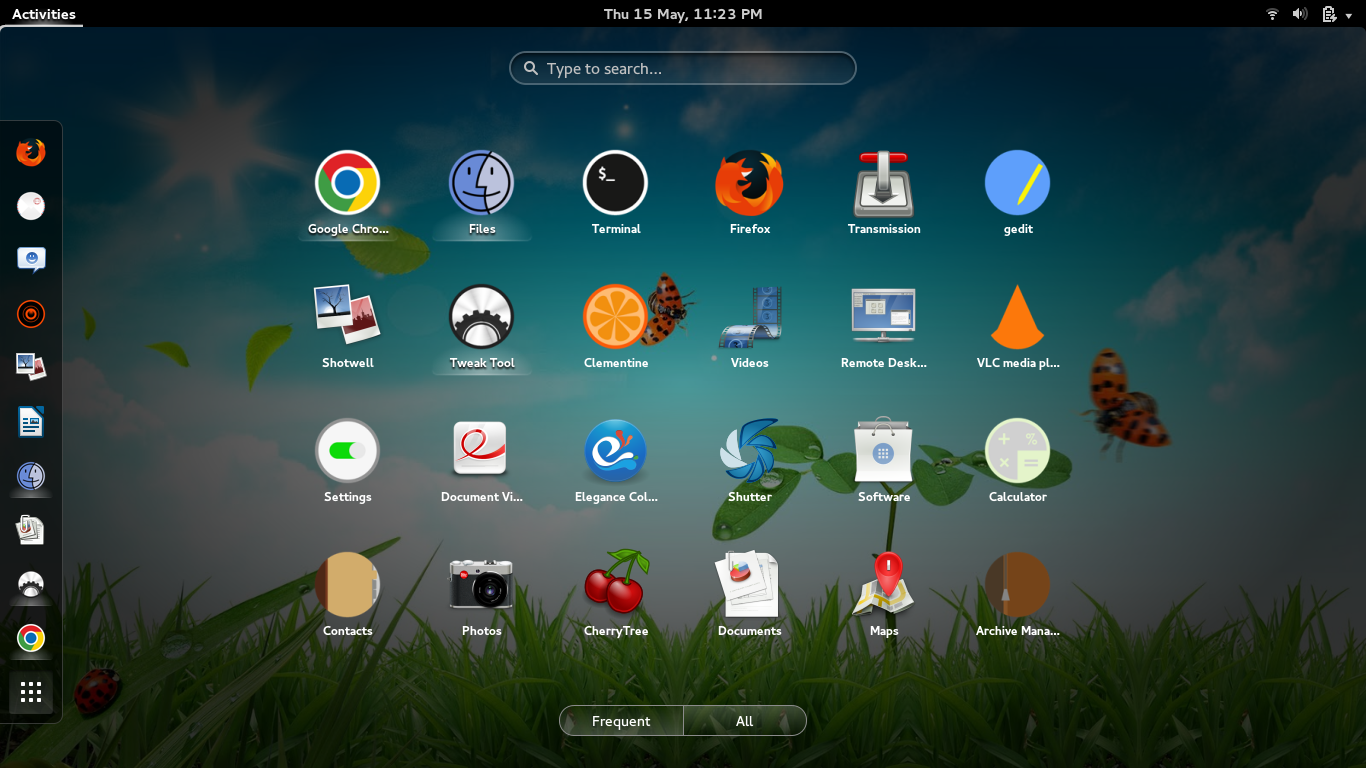The height and width of the screenshot is (768, 1366).
Task: Launch the Remote Desktop viewer
Action: [883, 328]
